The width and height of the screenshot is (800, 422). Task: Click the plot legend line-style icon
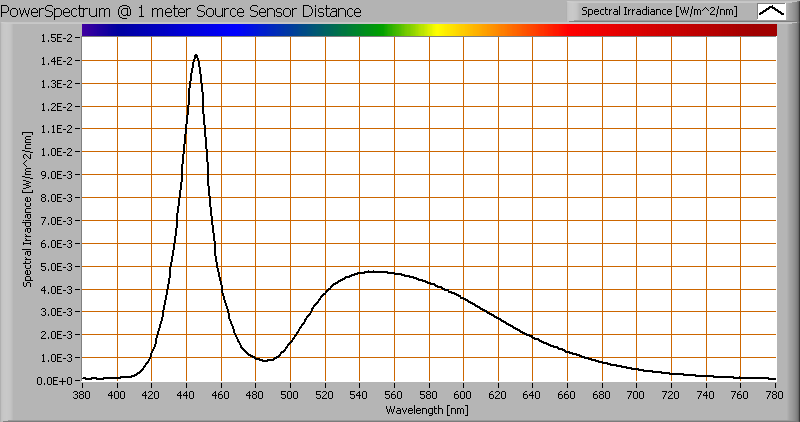771,11
